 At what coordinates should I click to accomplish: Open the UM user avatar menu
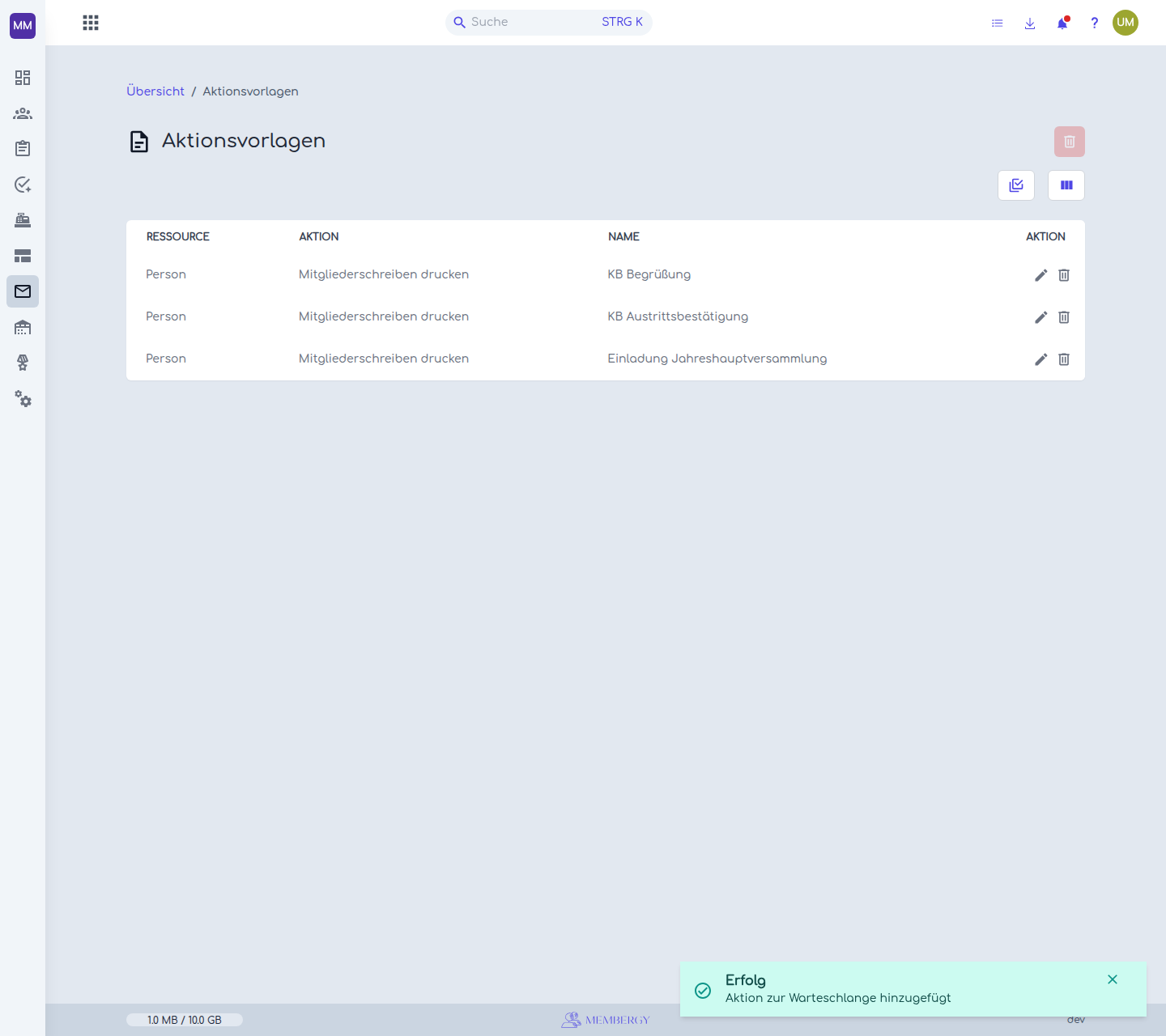1126,23
